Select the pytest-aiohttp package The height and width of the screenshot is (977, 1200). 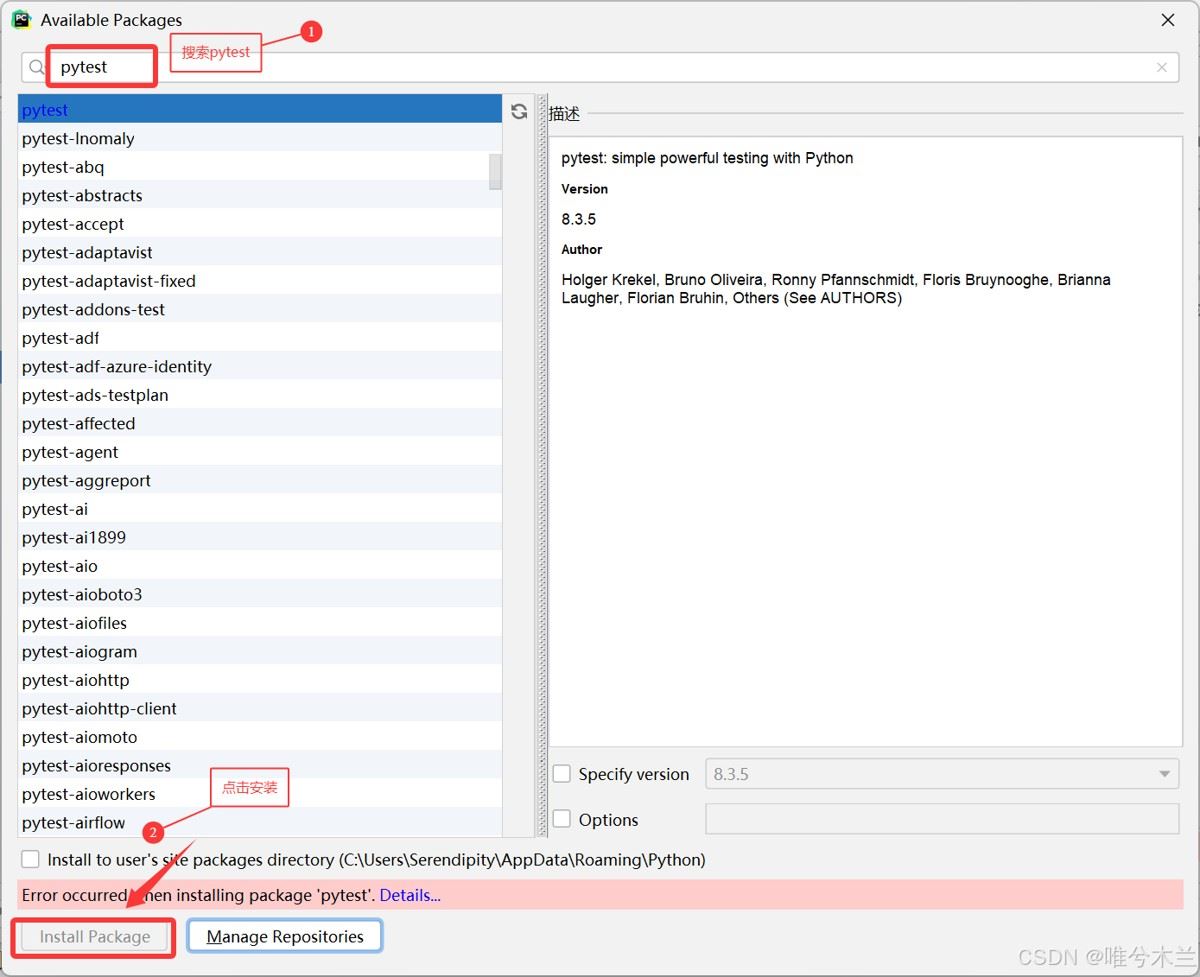coord(260,680)
